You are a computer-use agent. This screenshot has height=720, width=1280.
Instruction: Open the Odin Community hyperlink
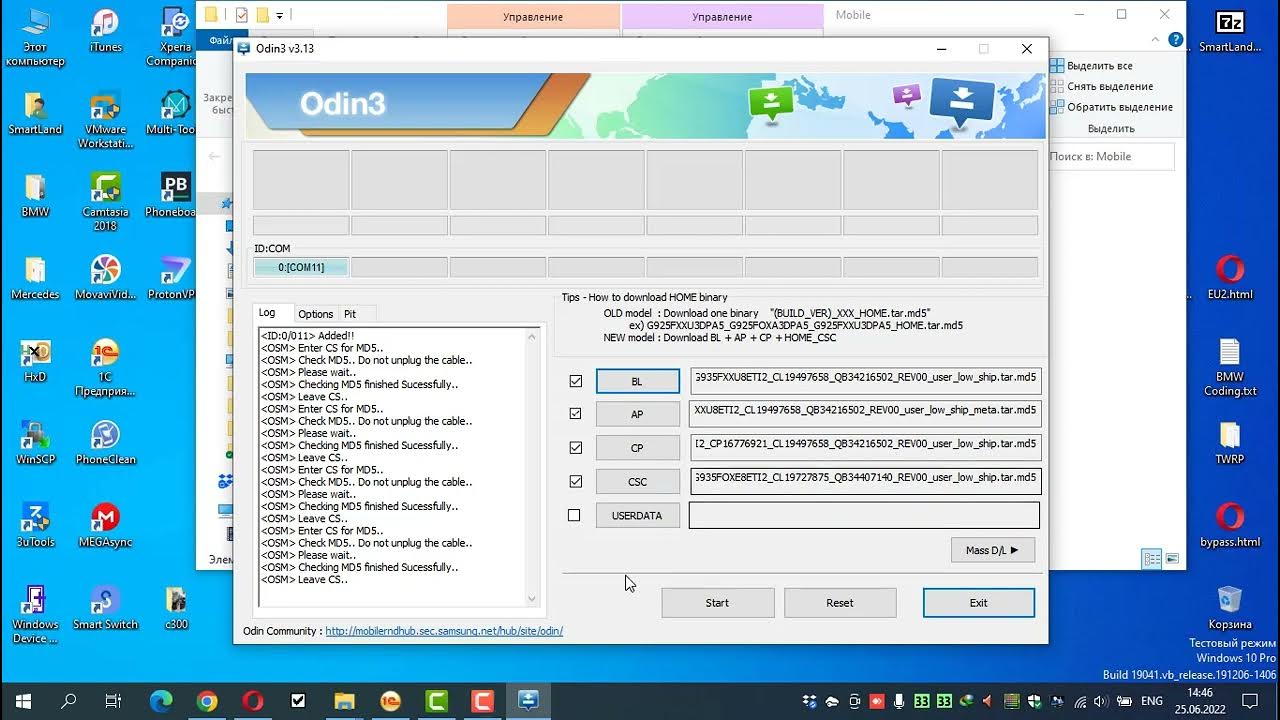point(444,631)
